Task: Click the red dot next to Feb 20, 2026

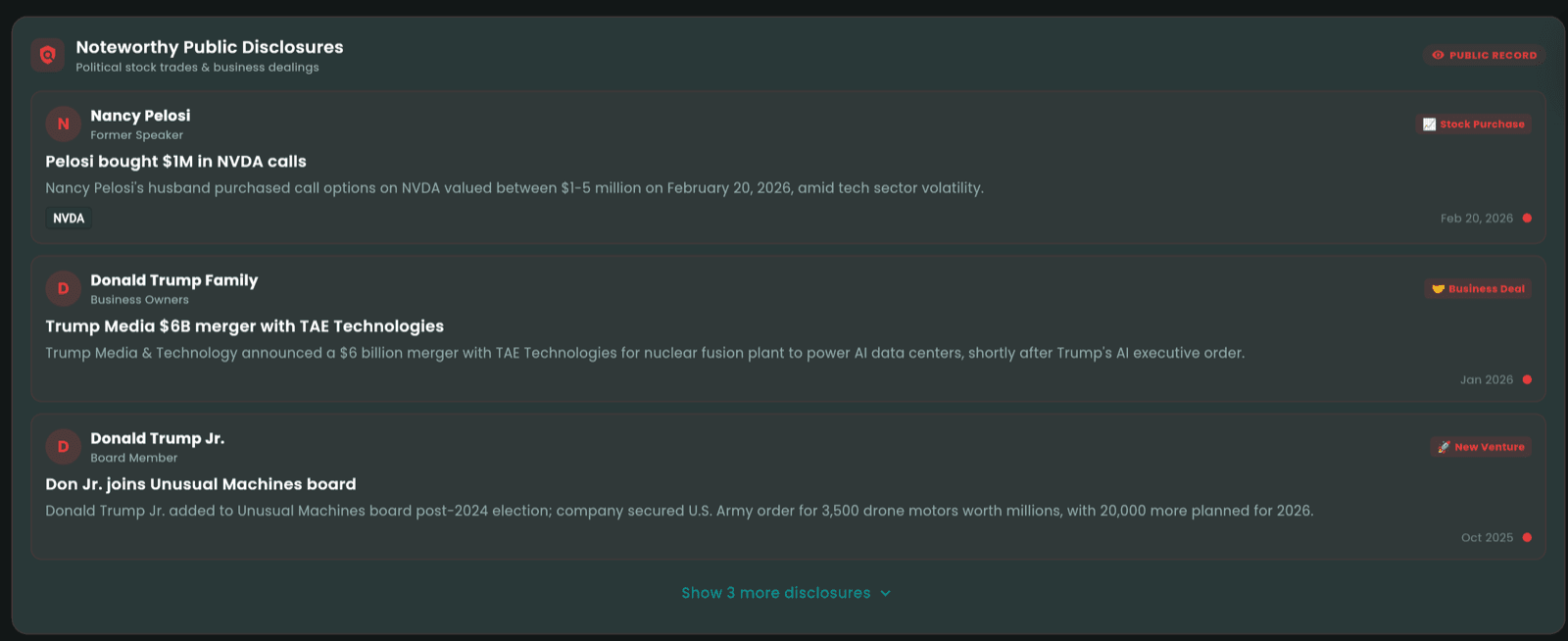Action: (x=1527, y=219)
